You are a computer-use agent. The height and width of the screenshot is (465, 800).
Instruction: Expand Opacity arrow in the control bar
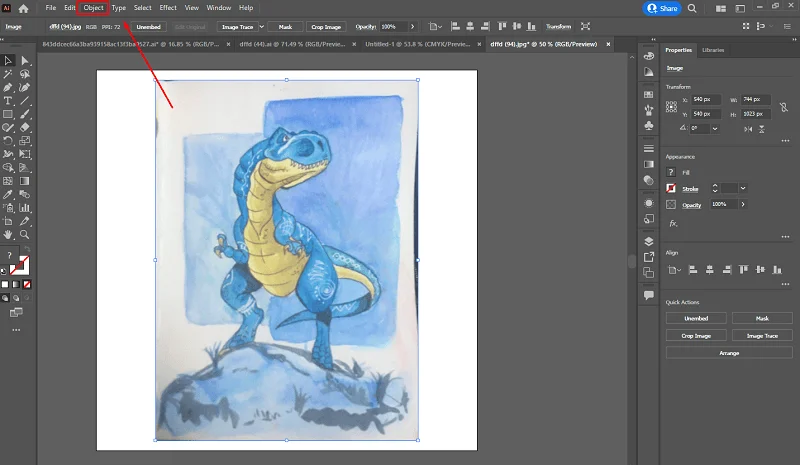[x=412, y=27]
